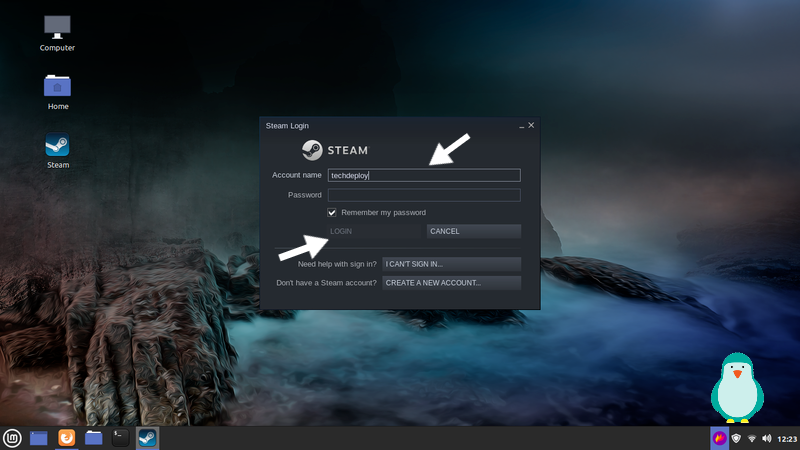Click Don't have a Steam account? text
Image resolution: width=800 pixels, height=450 pixels.
[x=326, y=283]
